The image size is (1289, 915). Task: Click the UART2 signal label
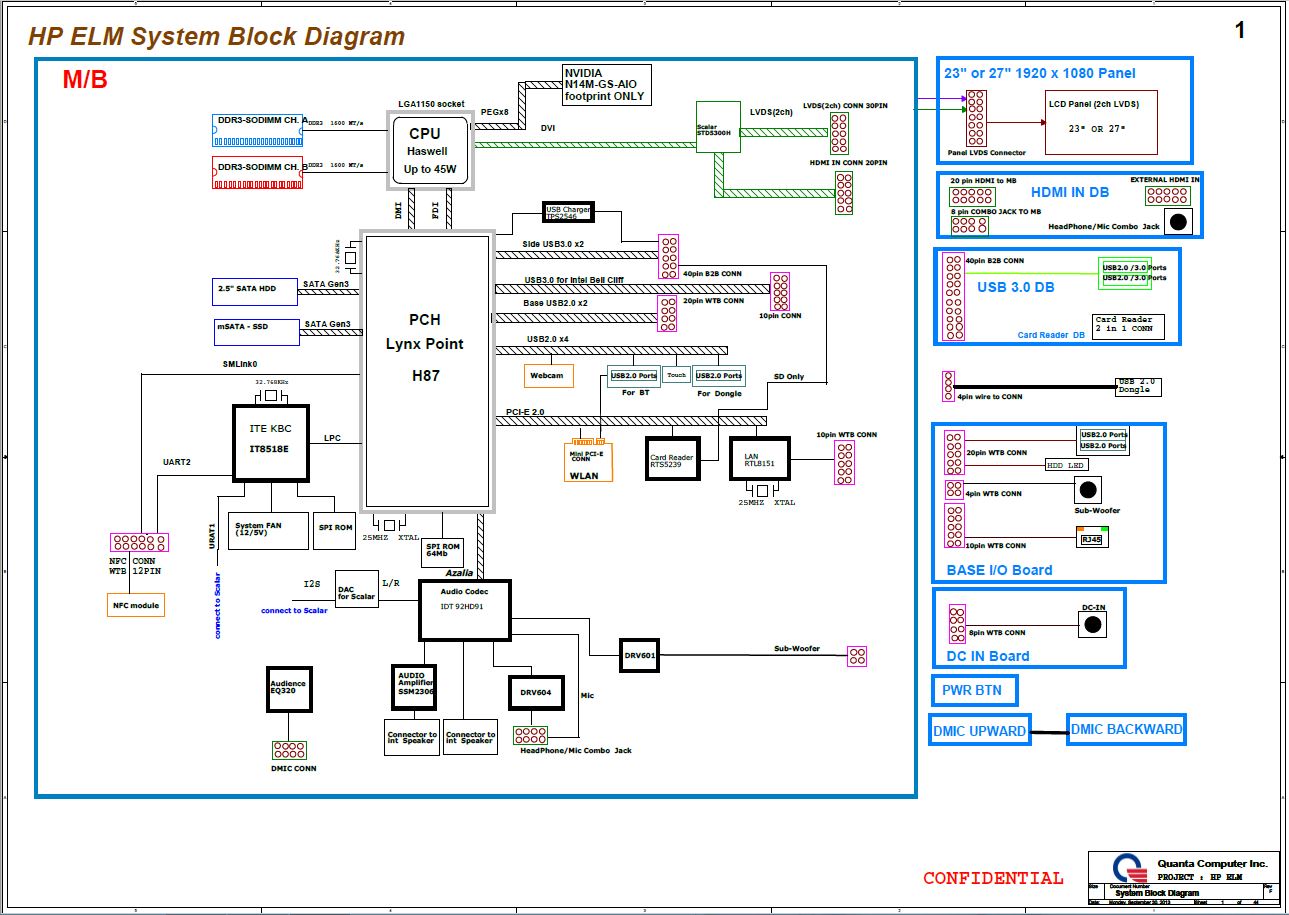click(x=177, y=462)
